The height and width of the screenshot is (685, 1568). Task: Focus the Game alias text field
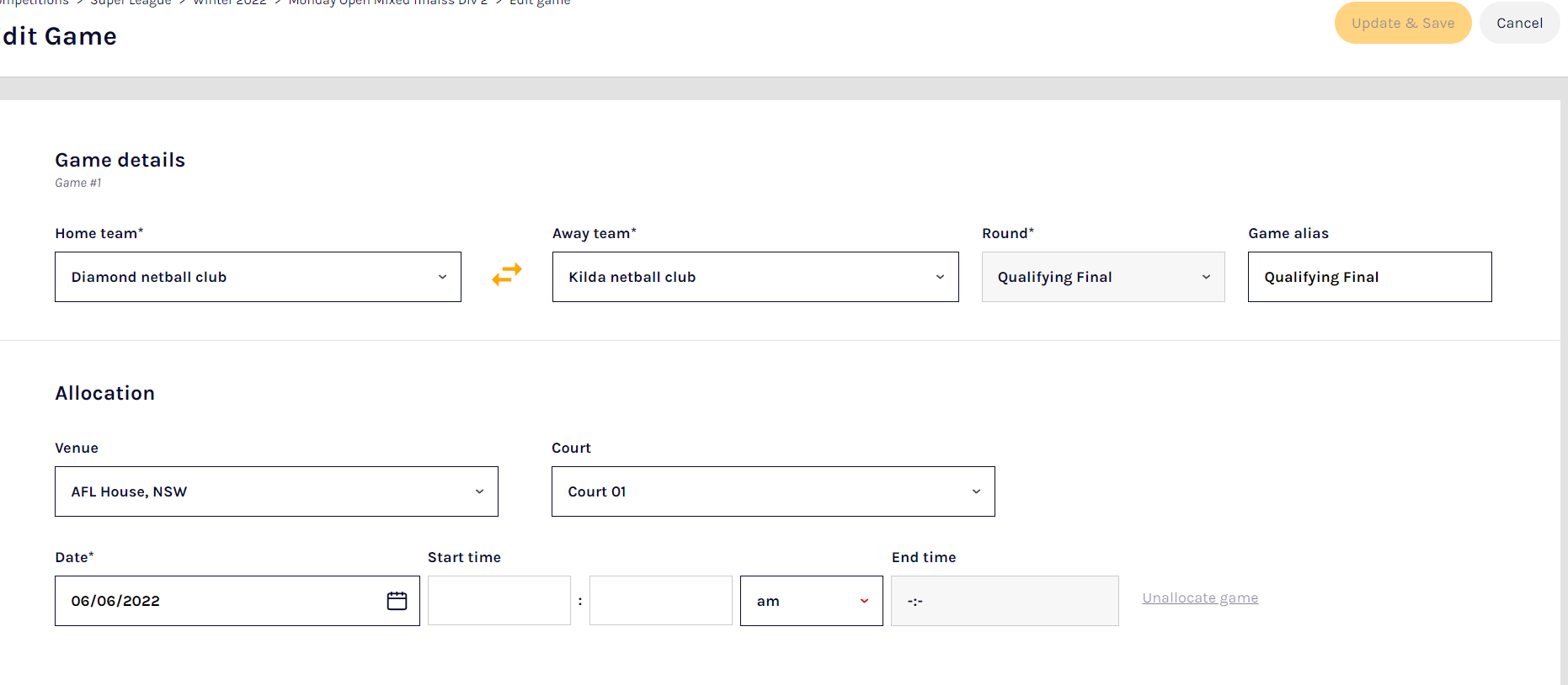(x=1368, y=277)
